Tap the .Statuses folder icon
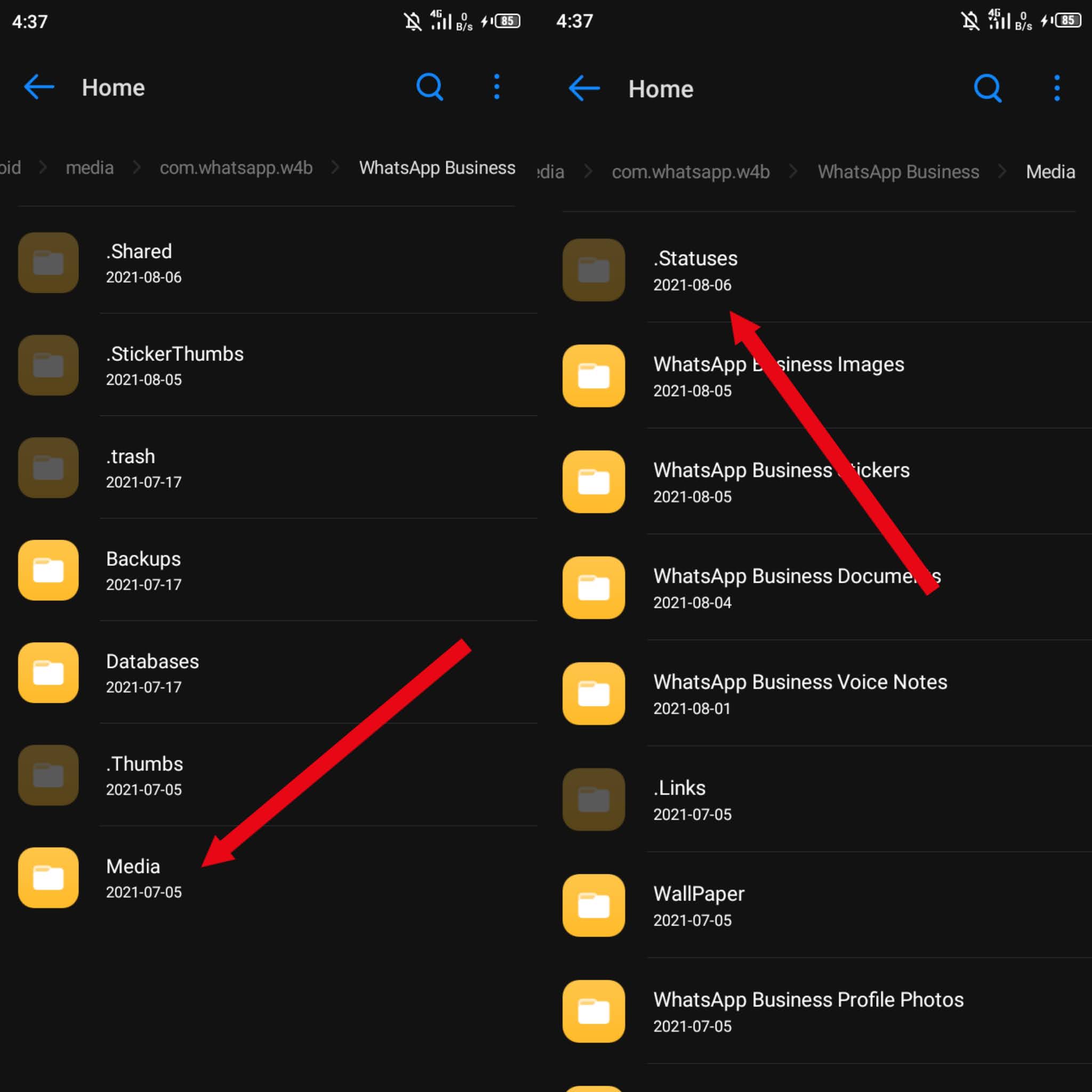Viewport: 1092px width, 1092px height. click(x=593, y=270)
